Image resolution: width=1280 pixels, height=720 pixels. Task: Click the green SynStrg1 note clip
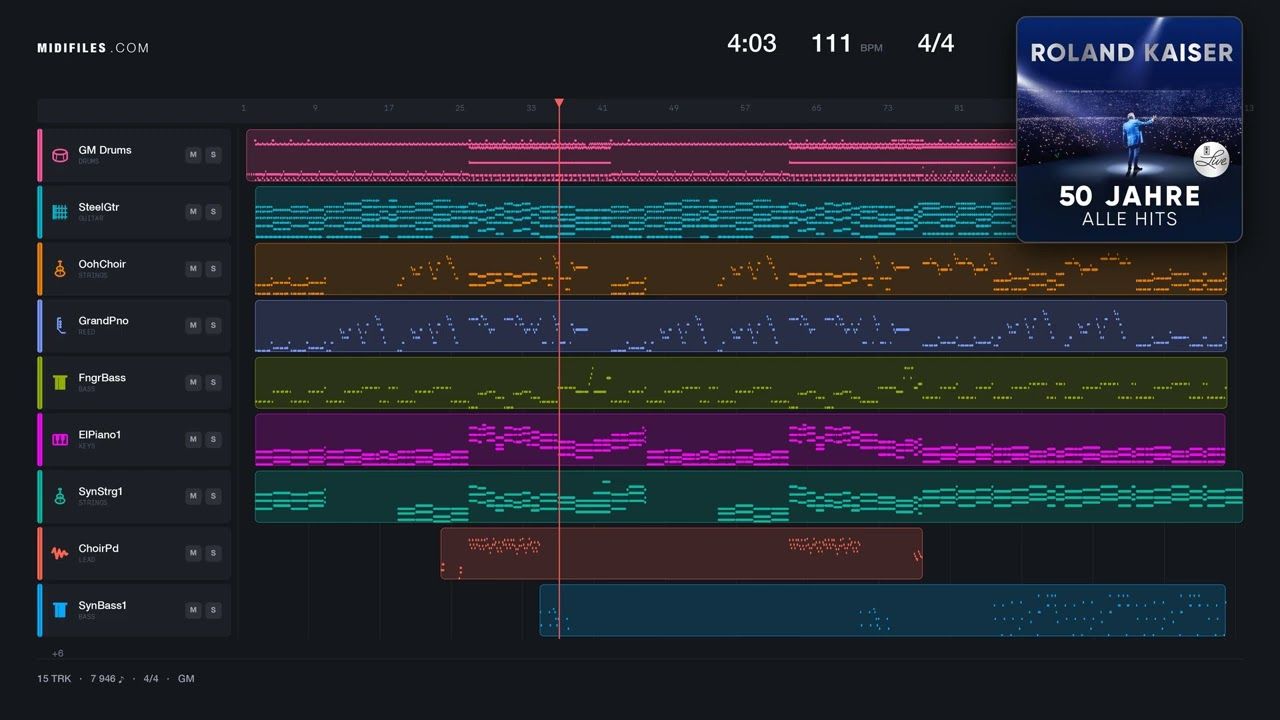(749, 497)
